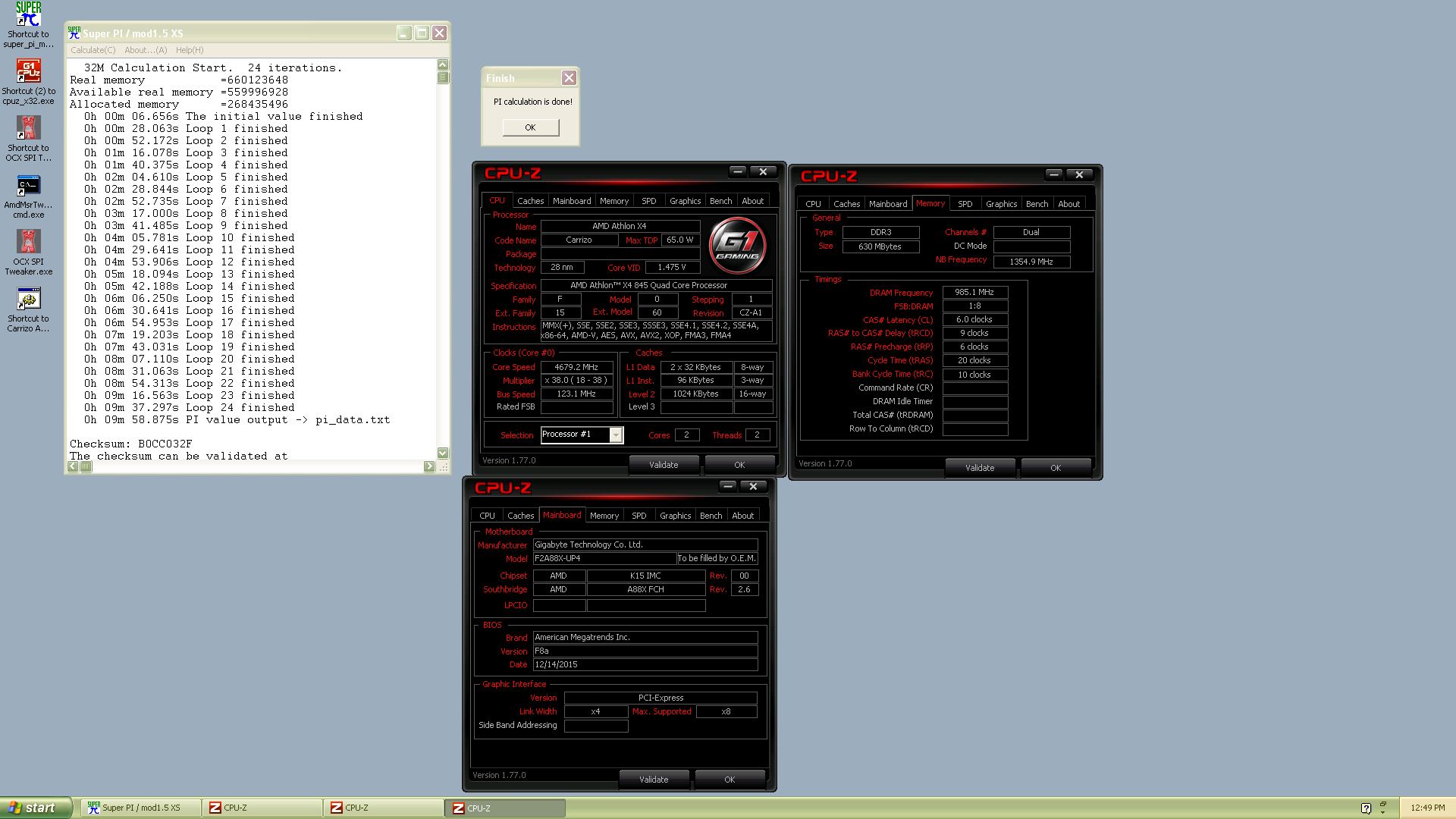
Task: Open the Windows Start menu
Action: coord(36,808)
